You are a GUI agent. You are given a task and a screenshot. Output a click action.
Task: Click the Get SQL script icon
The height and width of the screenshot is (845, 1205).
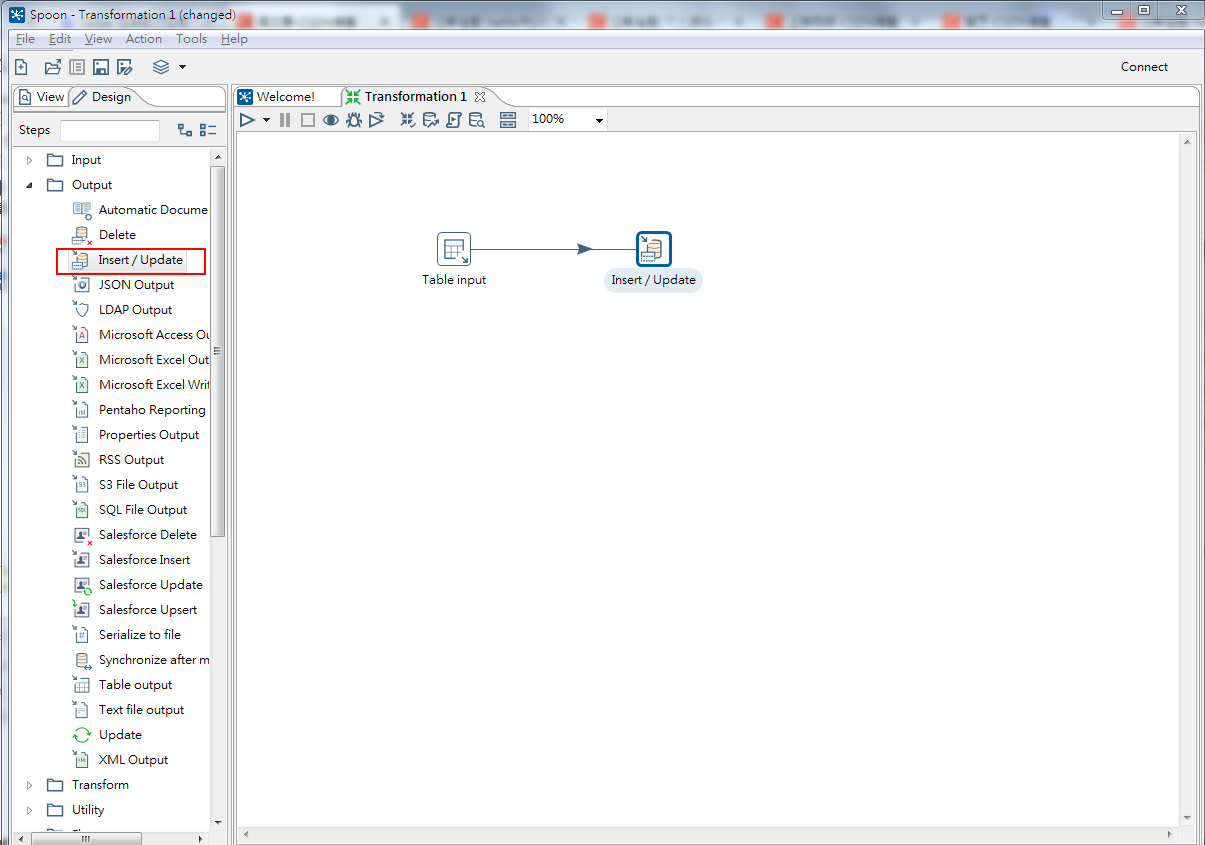454,120
